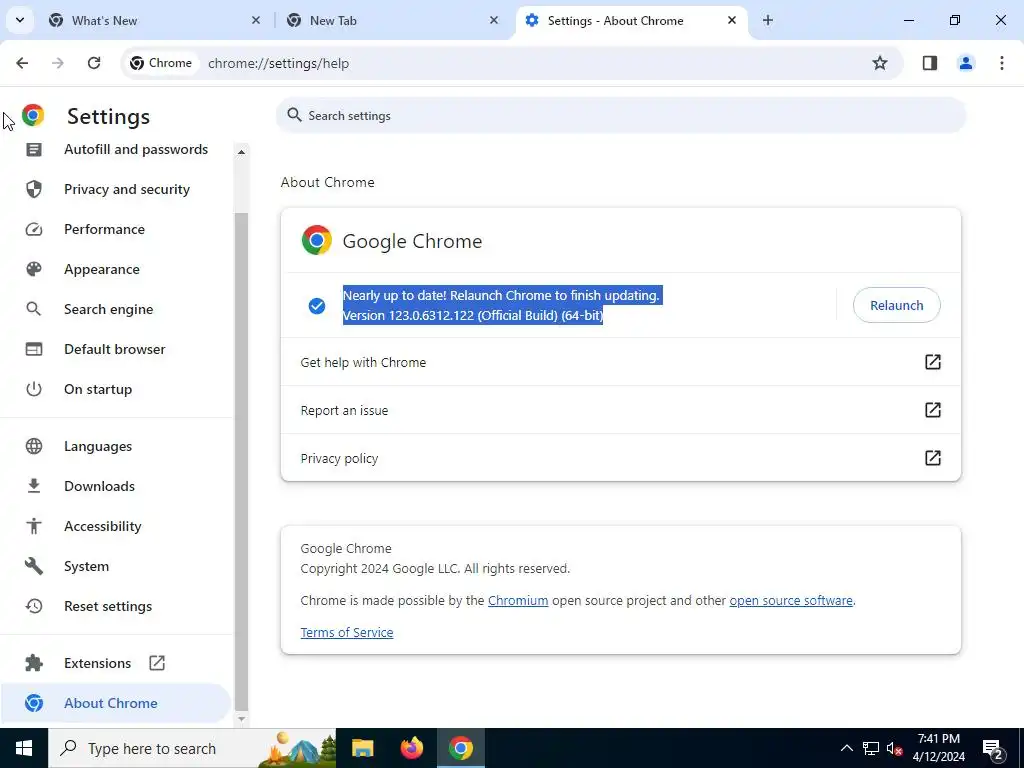
Task: Bookmark this page with the star icon
Action: [880, 63]
